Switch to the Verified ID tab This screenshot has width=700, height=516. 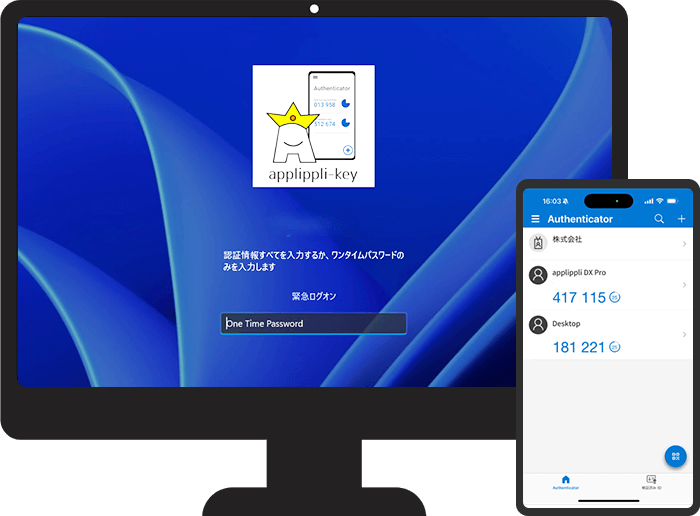point(651,482)
